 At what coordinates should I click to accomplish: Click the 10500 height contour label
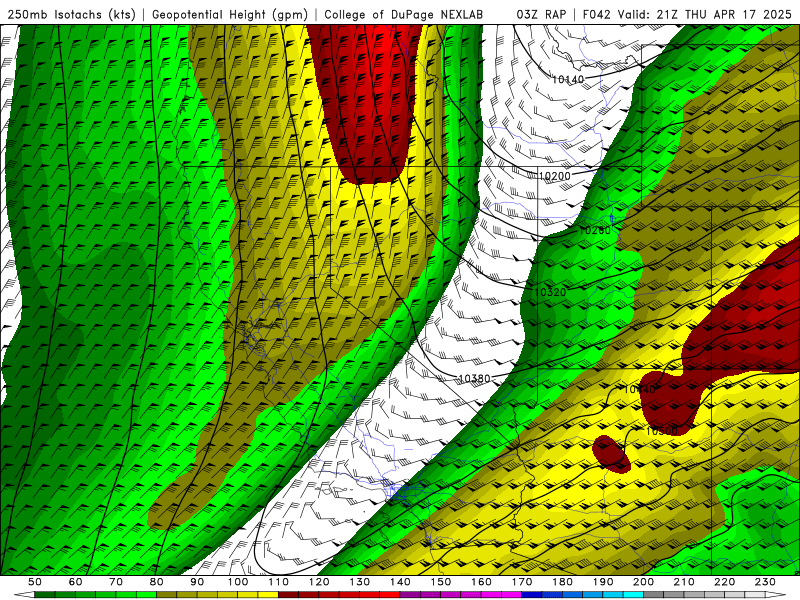(662, 432)
